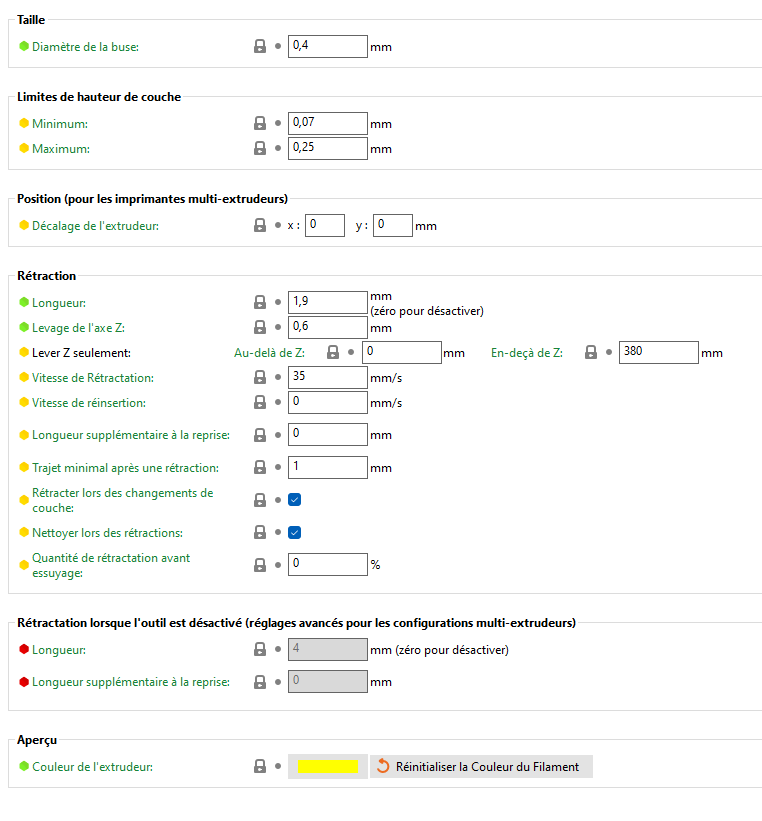Toggle the Nettoyer lors des rétractions checkbox
The height and width of the screenshot is (821, 762).
(x=294, y=532)
